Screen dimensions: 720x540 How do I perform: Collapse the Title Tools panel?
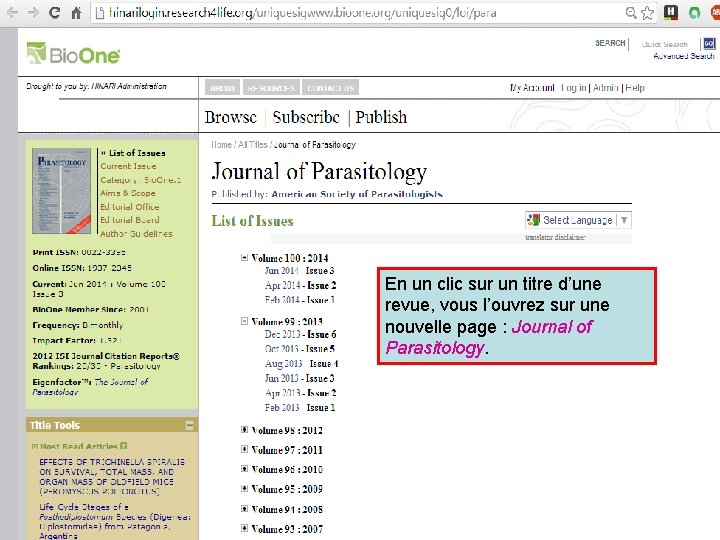(189, 425)
